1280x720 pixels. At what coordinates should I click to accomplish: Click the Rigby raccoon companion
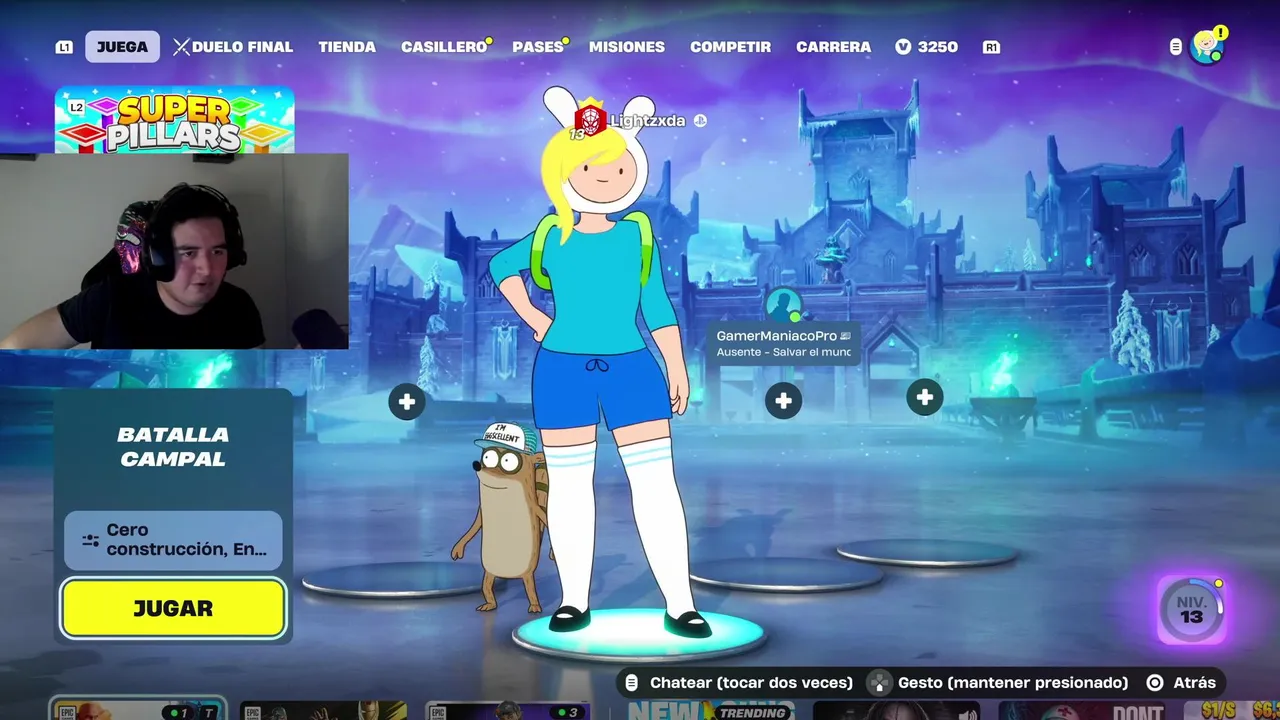[x=505, y=515]
